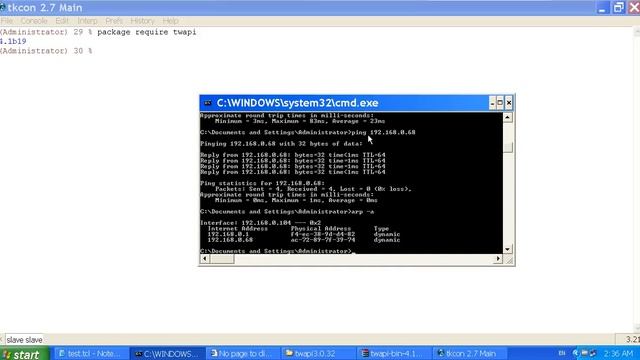The width and height of the screenshot is (640, 360).
Task: Open the File menu in tkcon
Action: [7, 21]
